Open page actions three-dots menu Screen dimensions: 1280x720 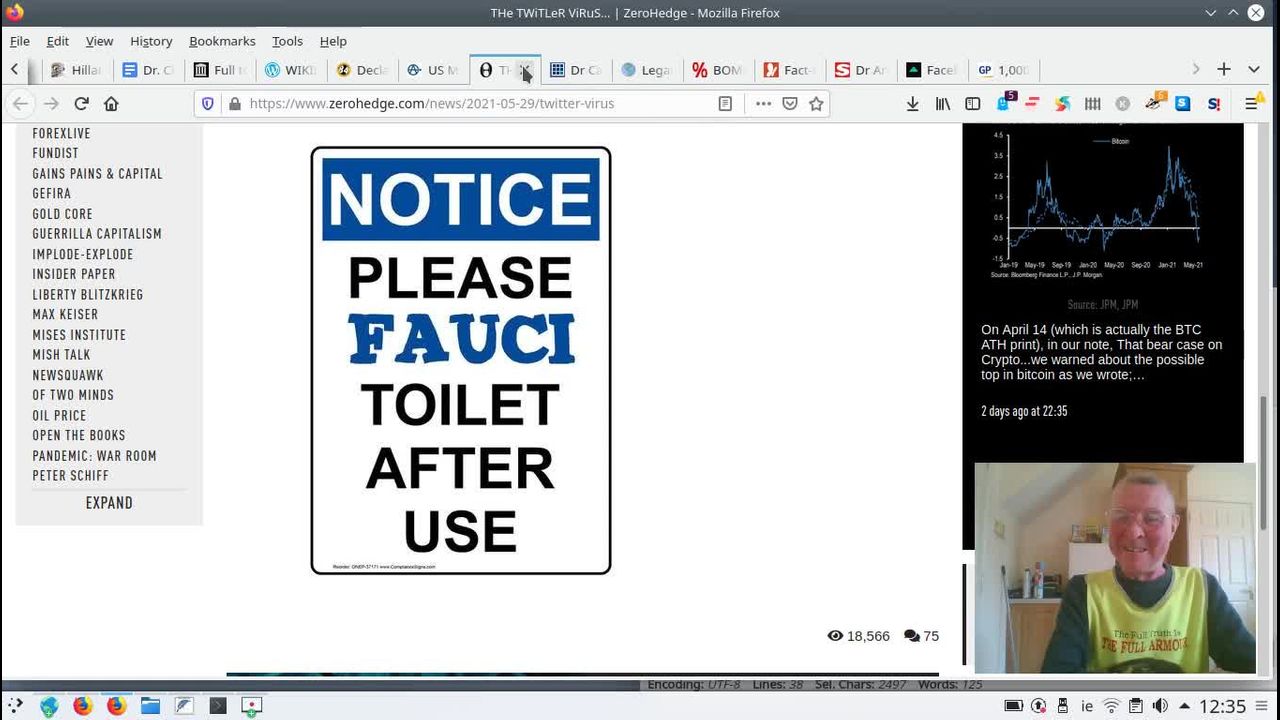pos(763,103)
